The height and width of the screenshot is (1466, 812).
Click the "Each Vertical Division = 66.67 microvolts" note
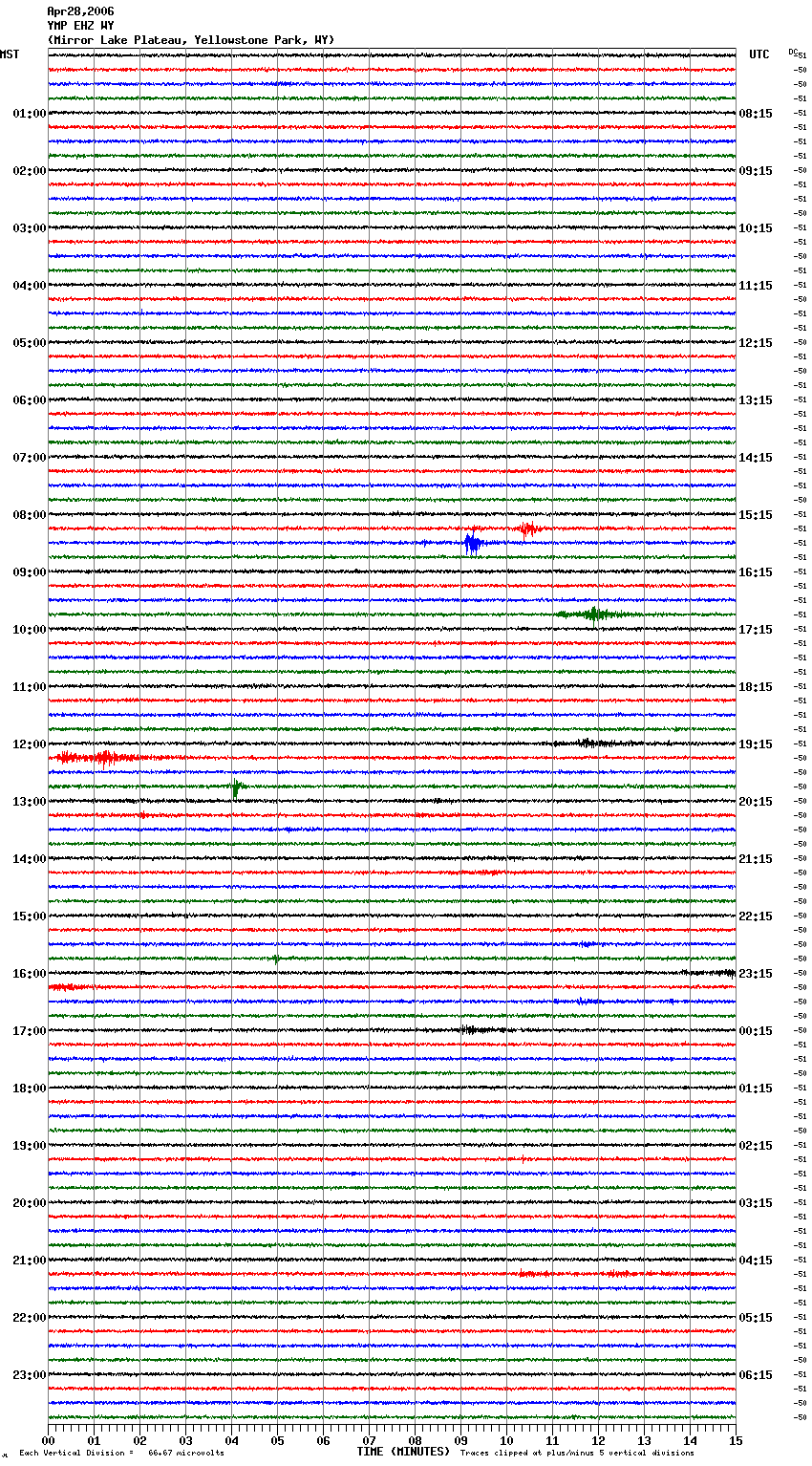click(x=121, y=1454)
